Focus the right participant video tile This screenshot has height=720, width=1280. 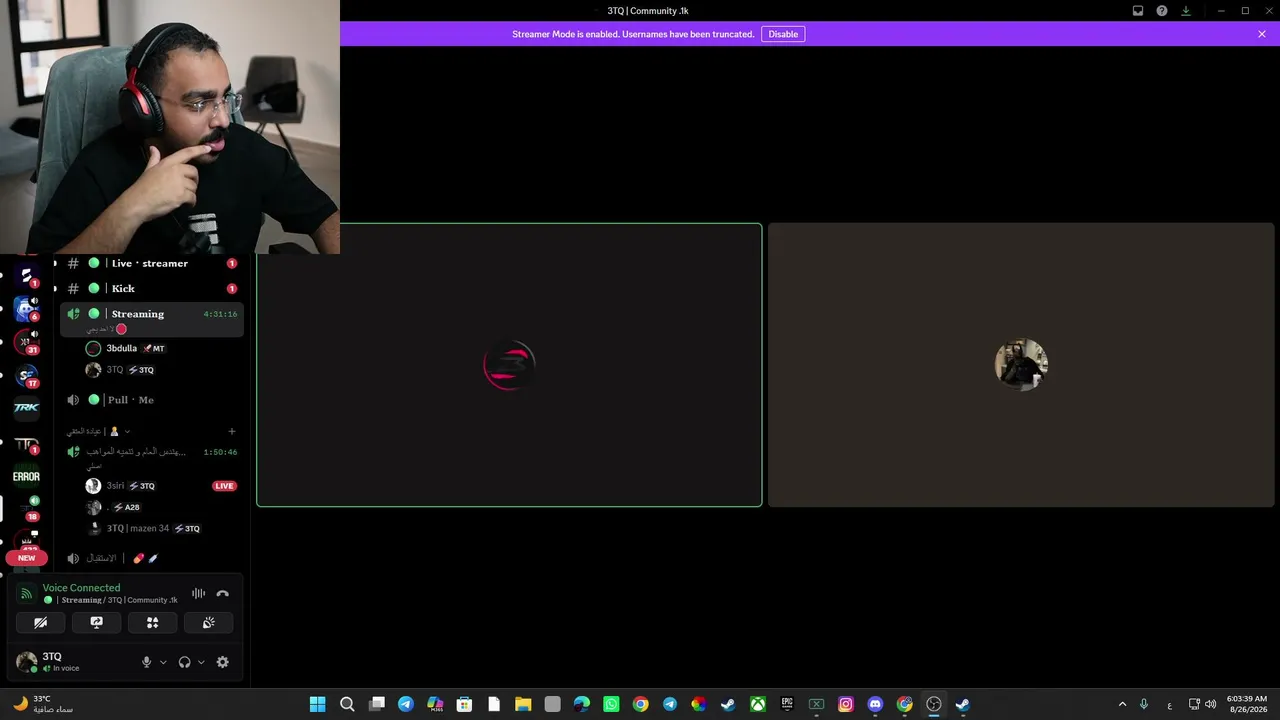coord(1021,365)
